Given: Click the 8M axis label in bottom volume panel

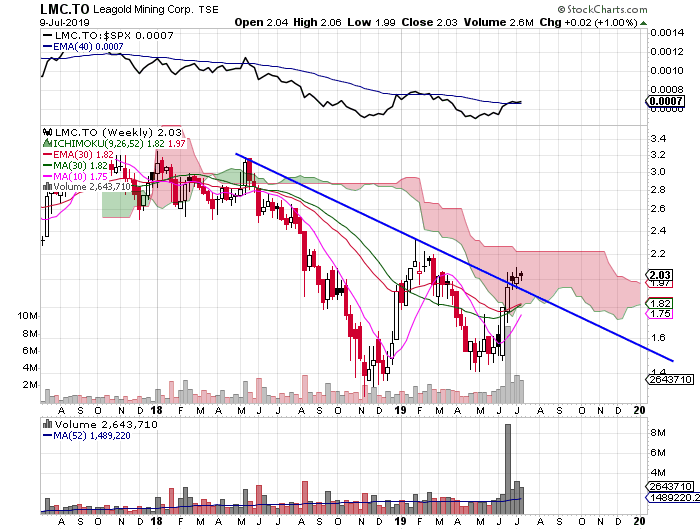Looking at the screenshot, I should (658, 432).
